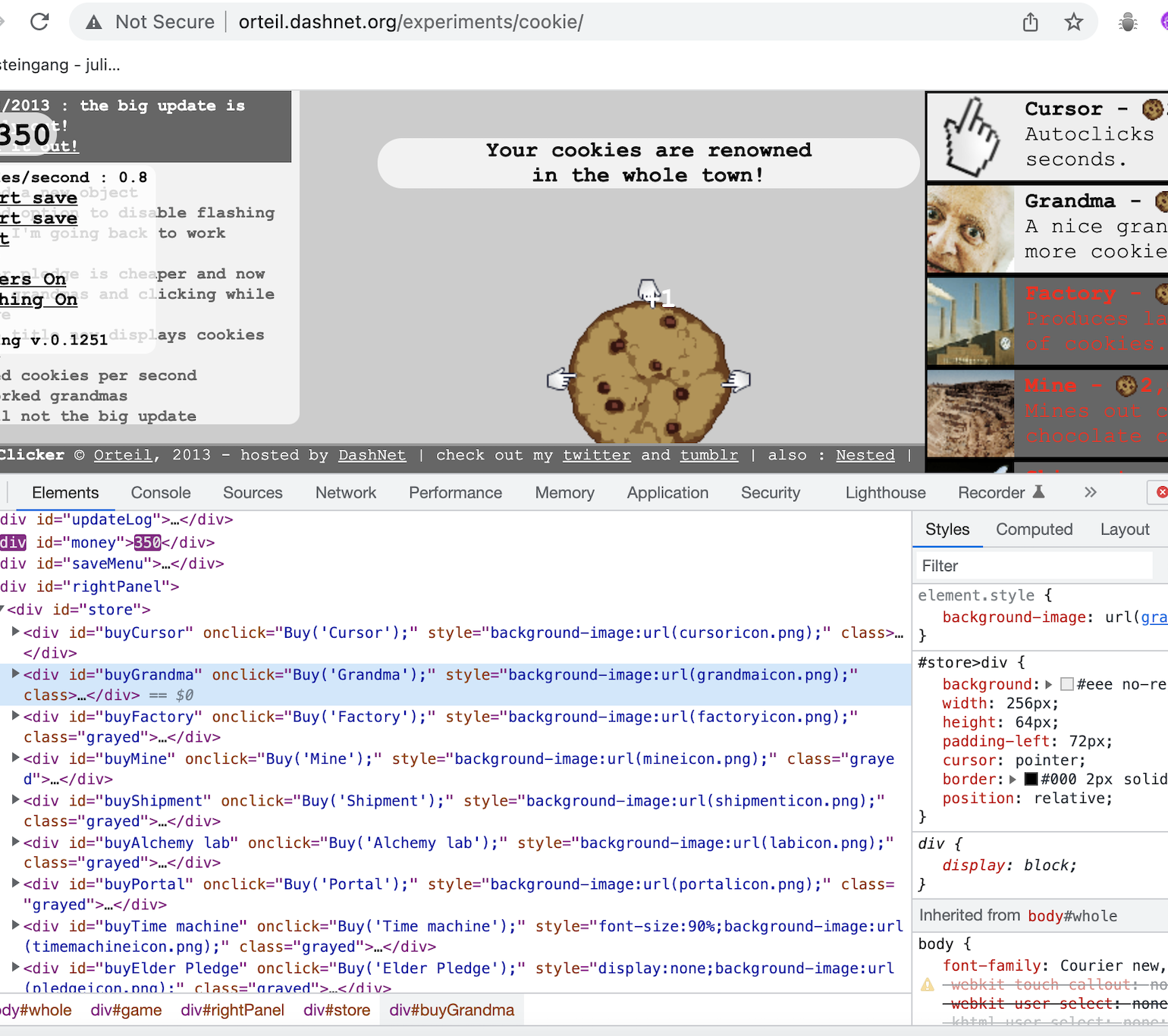Share the page via the share icon
The width and height of the screenshot is (1168, 1036).
[x=1030, y=22]
